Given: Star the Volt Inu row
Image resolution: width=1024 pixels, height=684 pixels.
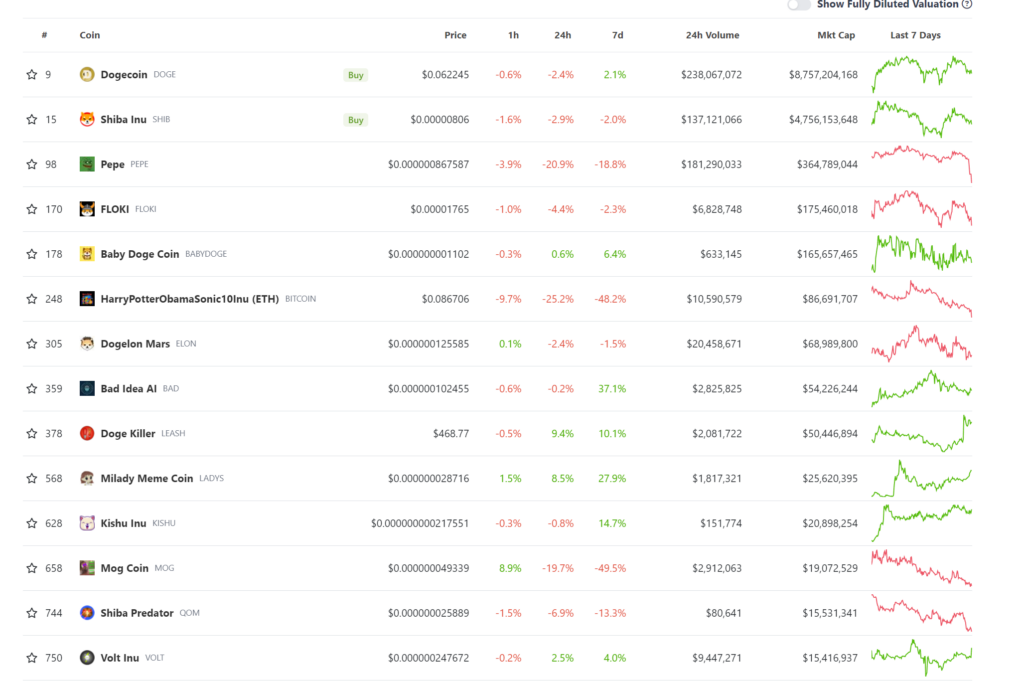Looking at the screenshot, I should point(31,658).
